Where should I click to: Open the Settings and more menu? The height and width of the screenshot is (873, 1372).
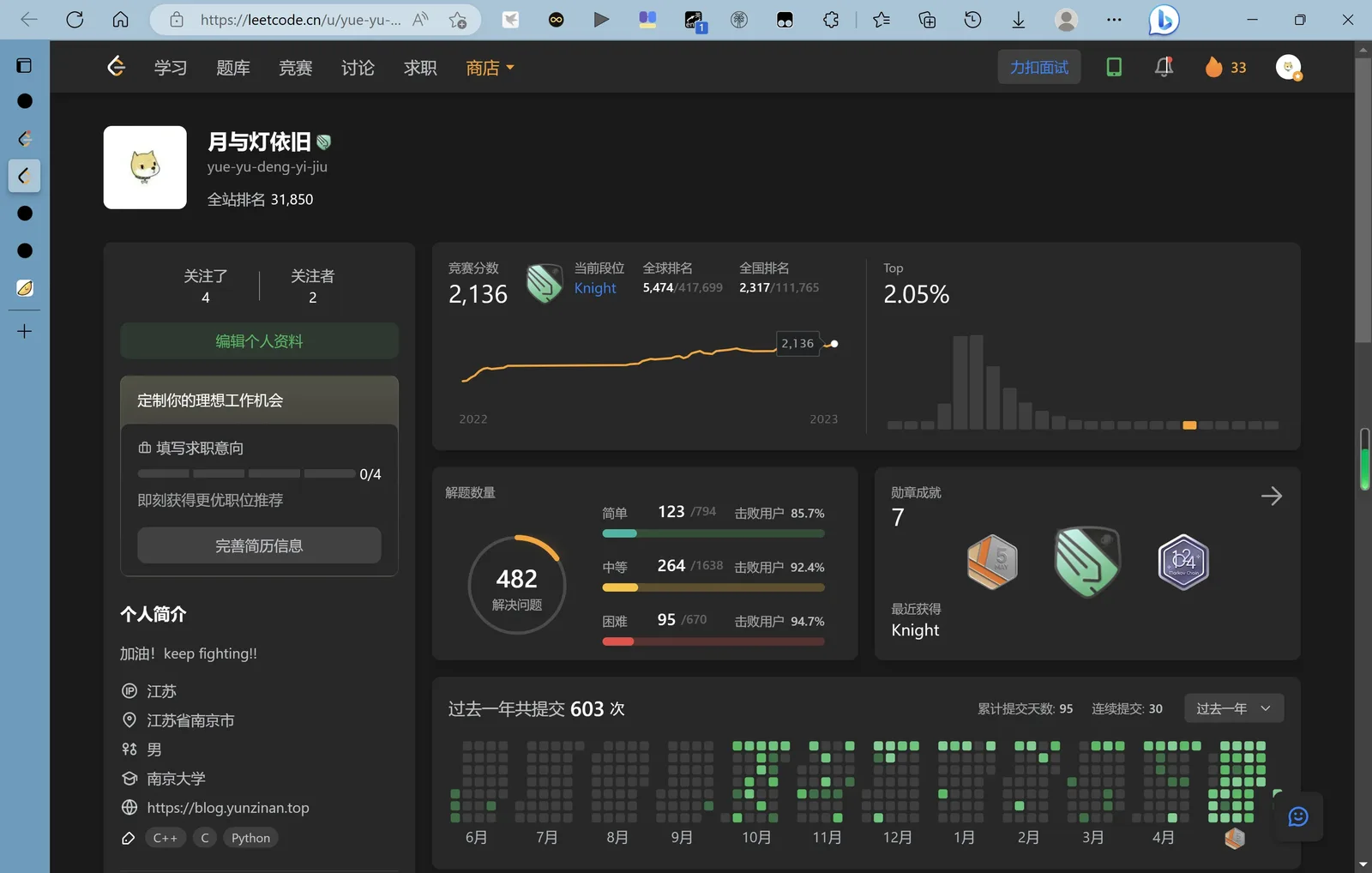1114,20
